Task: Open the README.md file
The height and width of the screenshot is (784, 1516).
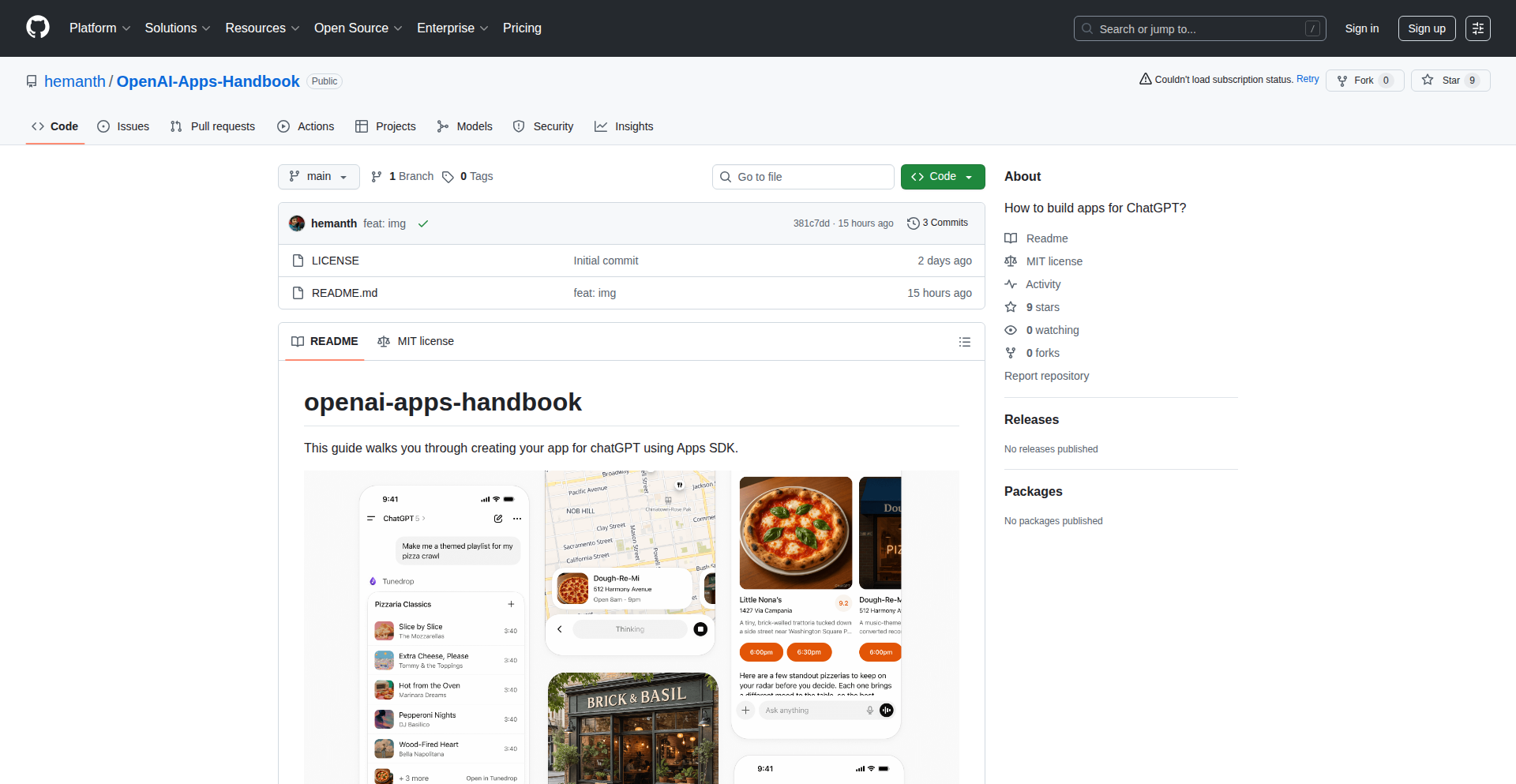Action: point(344,293)
